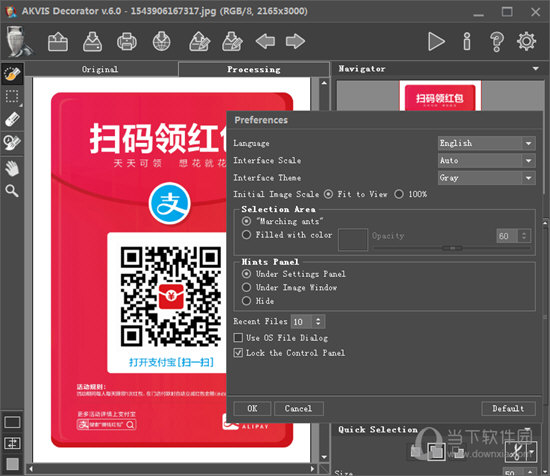Click the Recent Files number field
The image size is (550, 476).
point(302,322)
